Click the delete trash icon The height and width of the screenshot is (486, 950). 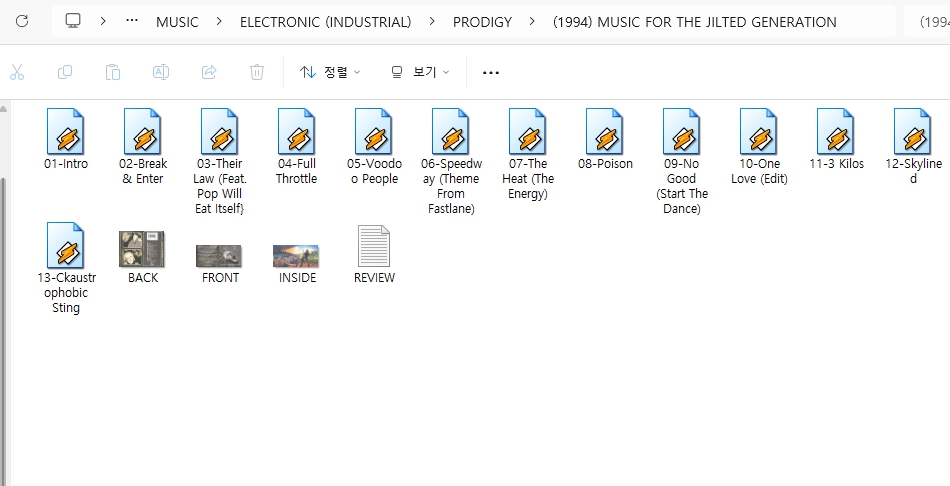click(257, 72)
